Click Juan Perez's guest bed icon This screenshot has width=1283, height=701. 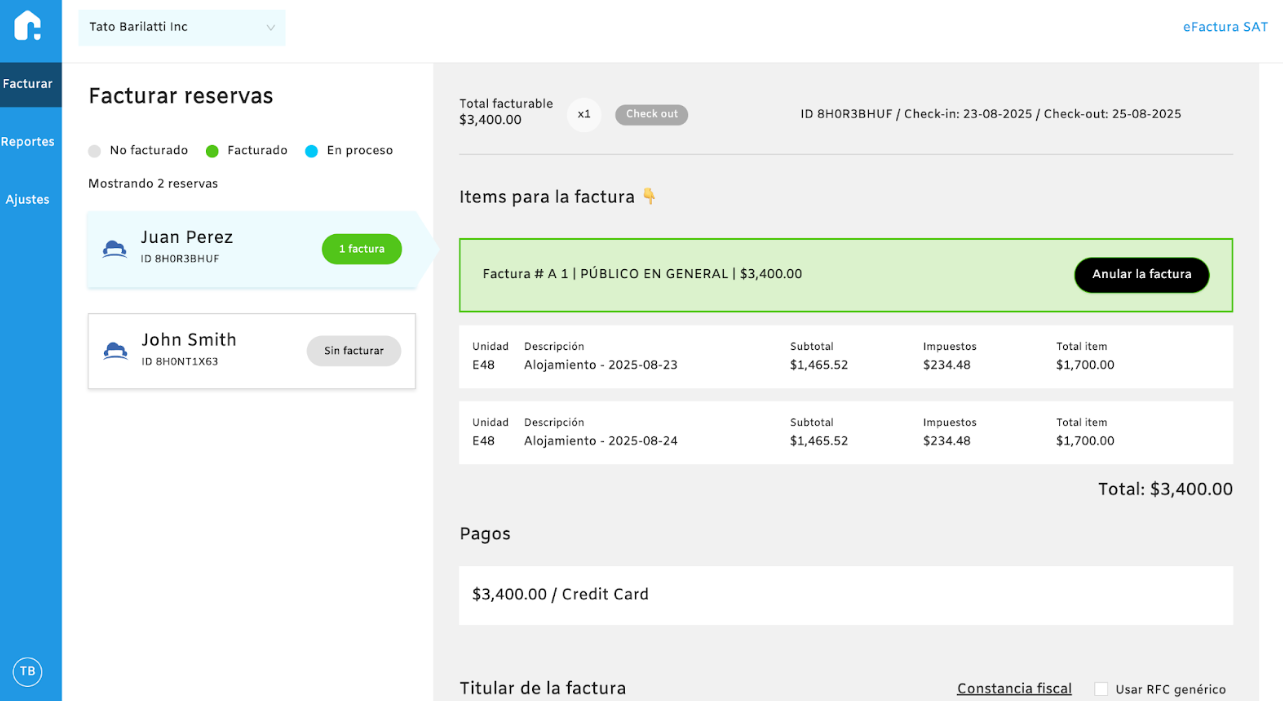(x=115, y=249)
